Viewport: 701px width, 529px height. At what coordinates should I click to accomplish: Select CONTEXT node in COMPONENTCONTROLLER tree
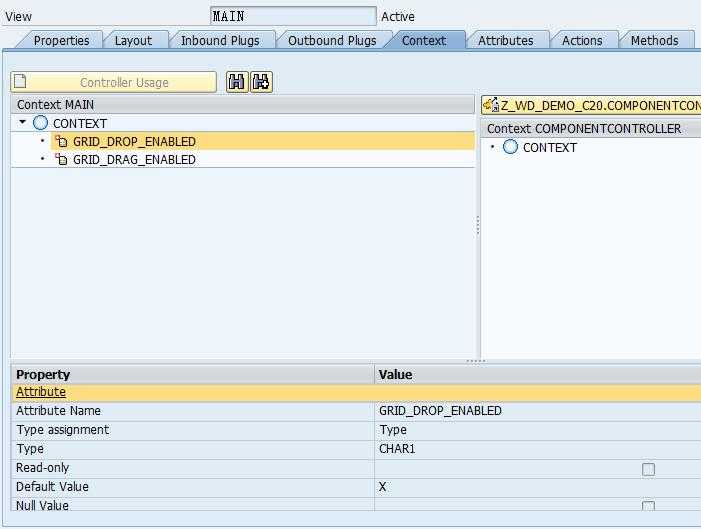tap(549, 147)
